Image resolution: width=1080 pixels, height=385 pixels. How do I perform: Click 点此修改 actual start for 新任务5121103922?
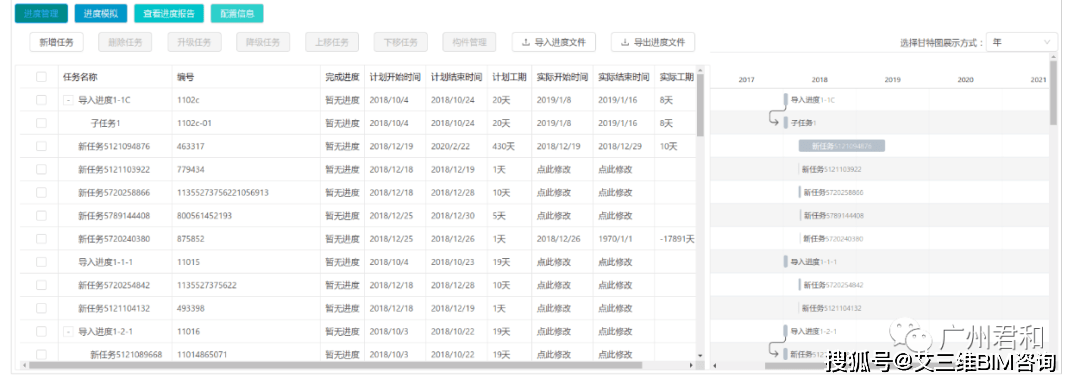tap(554, 169)
